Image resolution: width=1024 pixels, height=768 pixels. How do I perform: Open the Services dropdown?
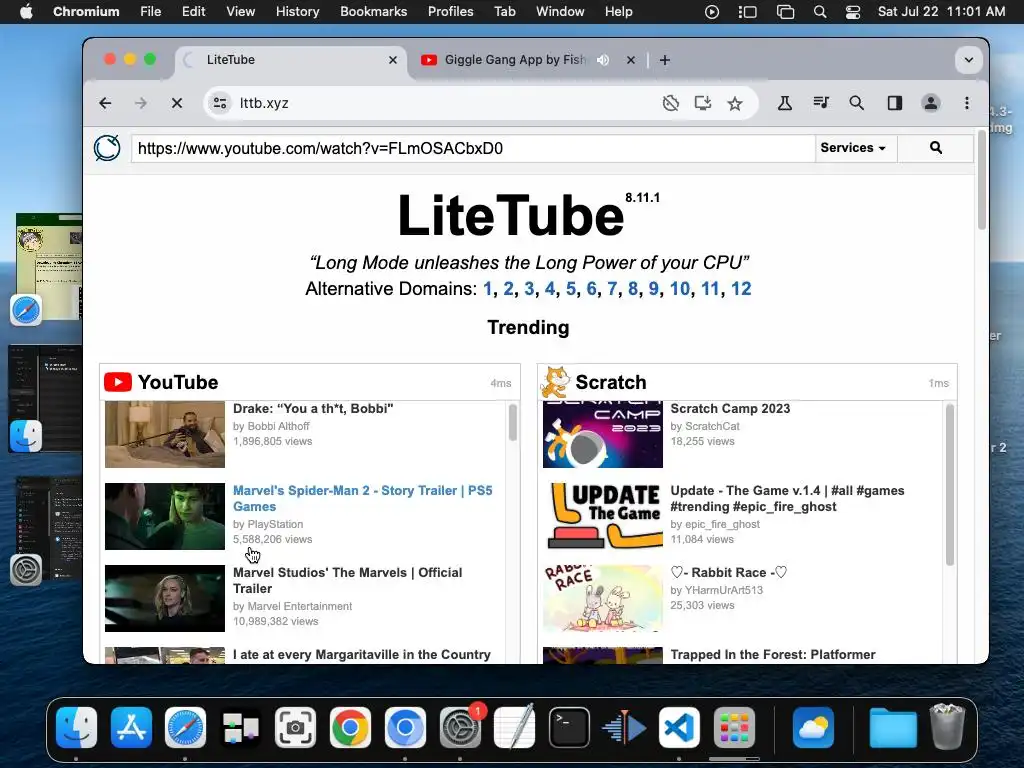pos(856,148)
